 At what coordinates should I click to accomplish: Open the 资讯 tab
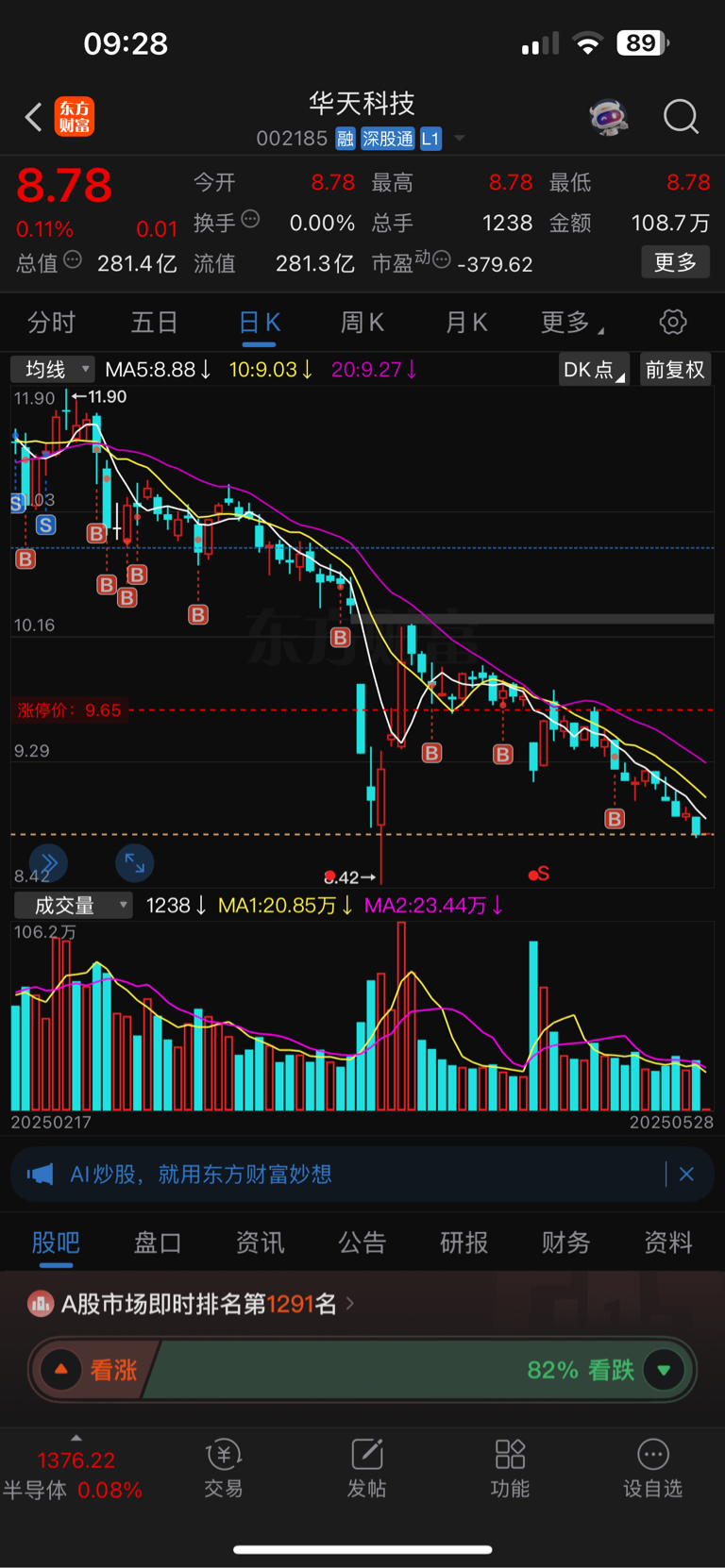260,1243
